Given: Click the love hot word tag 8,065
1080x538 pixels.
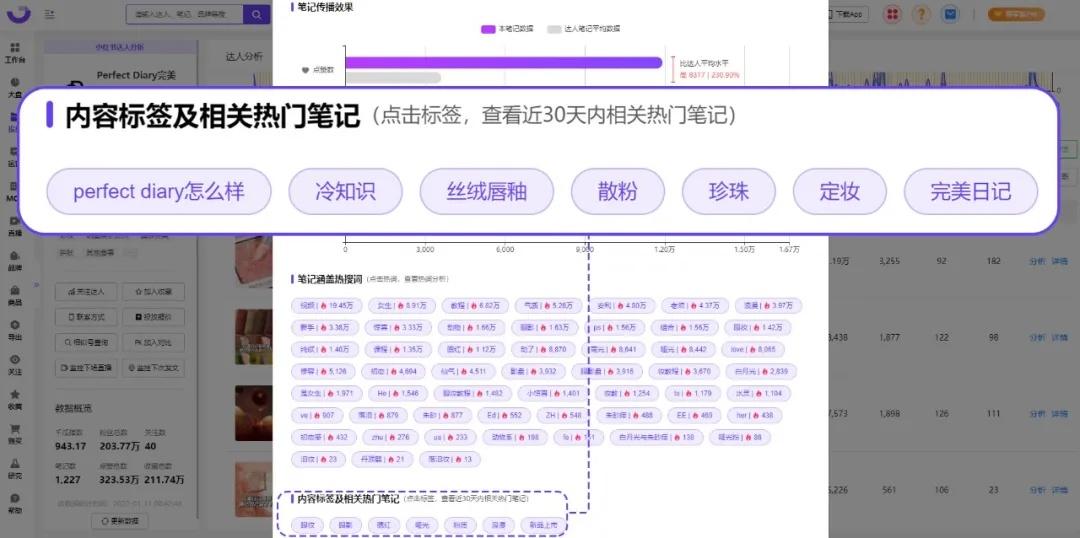Looking at the screenshot, I should [x=753, y=349].
